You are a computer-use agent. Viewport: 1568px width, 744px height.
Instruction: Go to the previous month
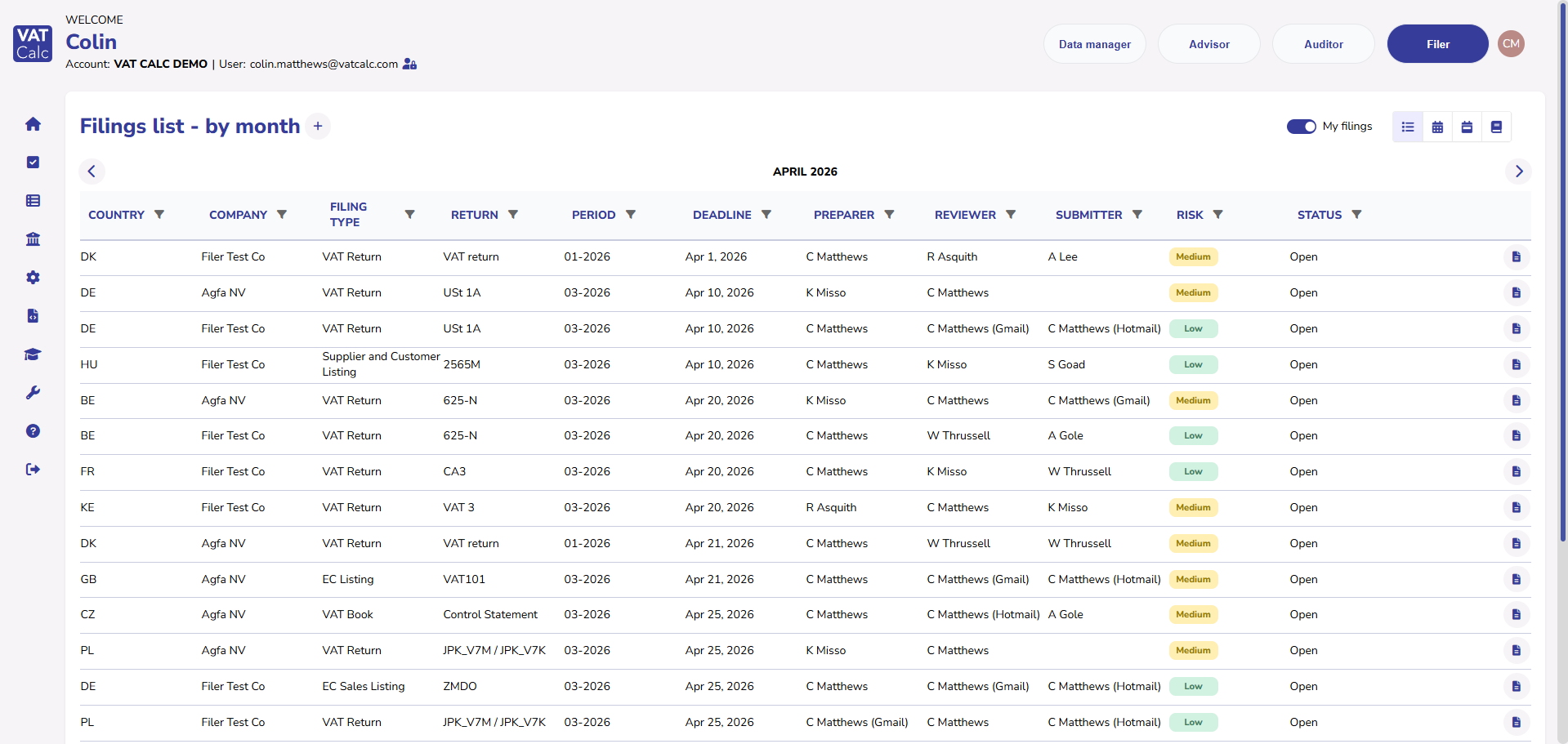coord(92,172)
